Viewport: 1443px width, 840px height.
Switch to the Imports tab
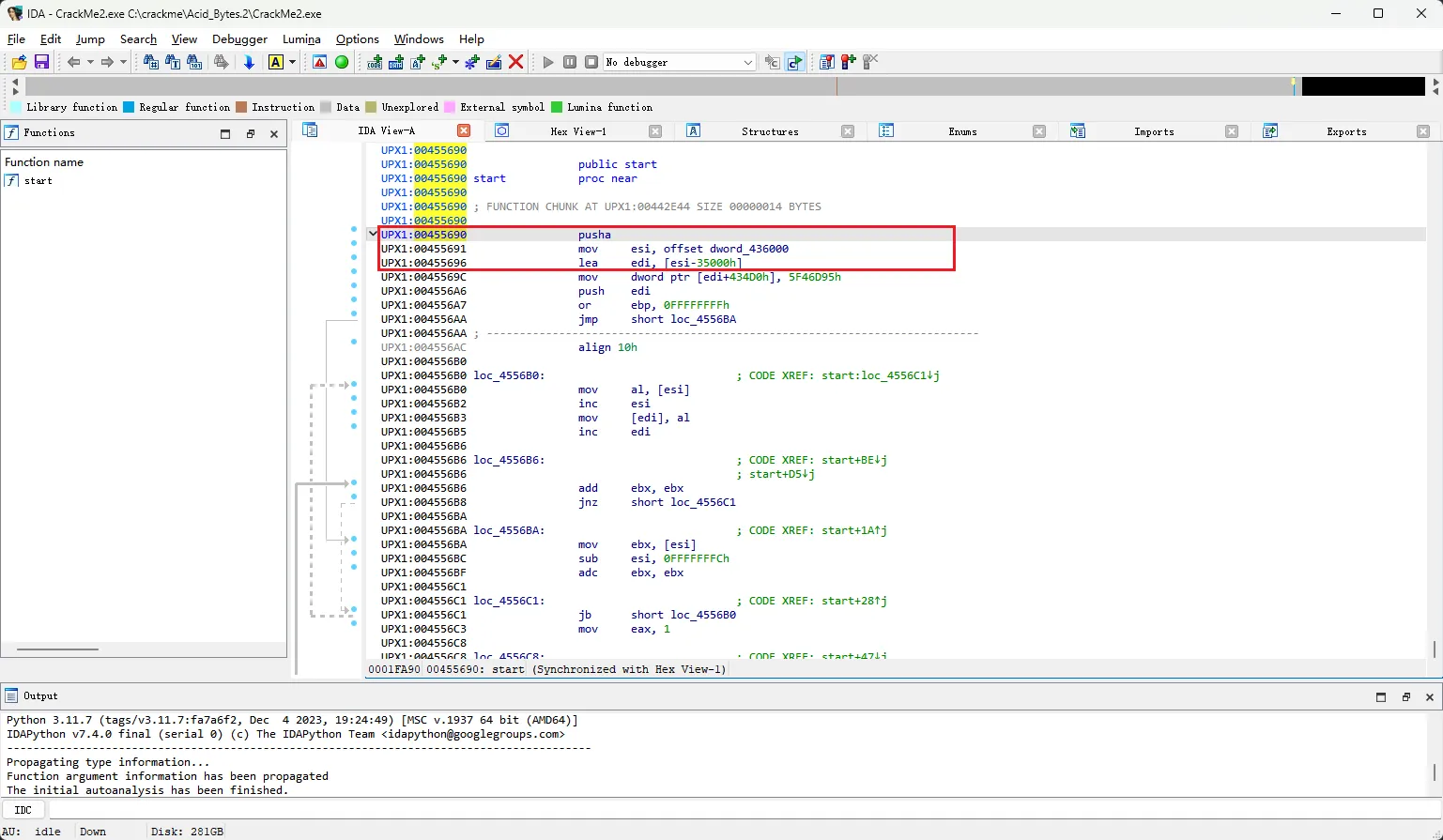(x=1154, y=131)
